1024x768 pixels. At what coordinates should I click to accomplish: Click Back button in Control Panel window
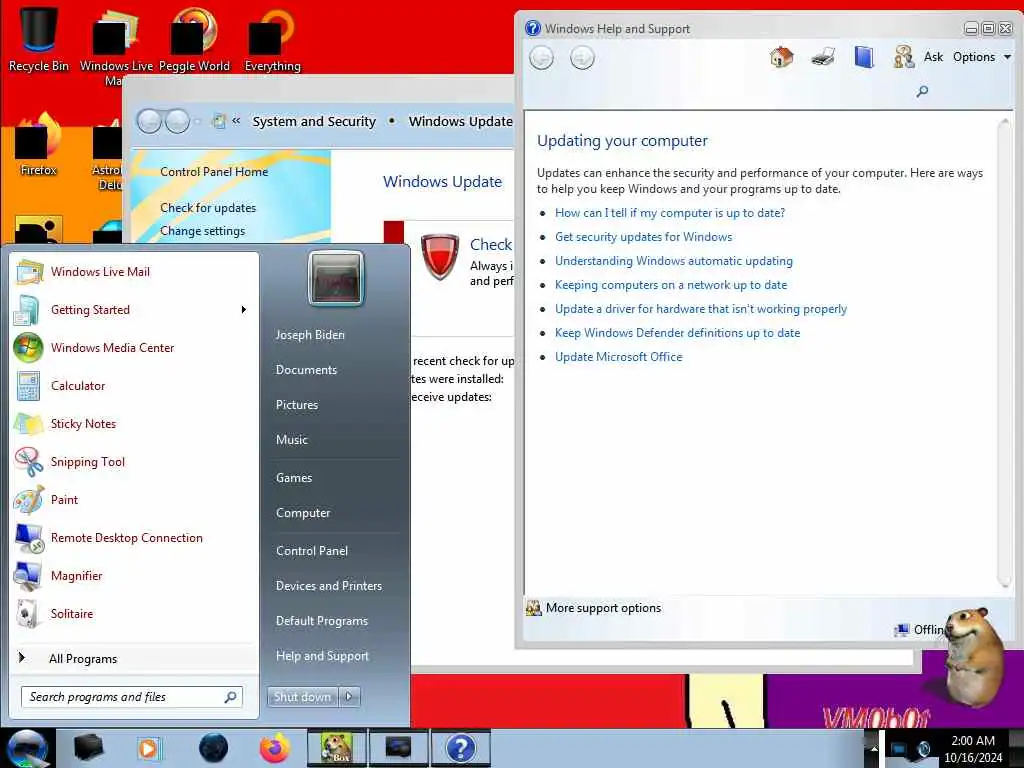(x=149, y=121)
